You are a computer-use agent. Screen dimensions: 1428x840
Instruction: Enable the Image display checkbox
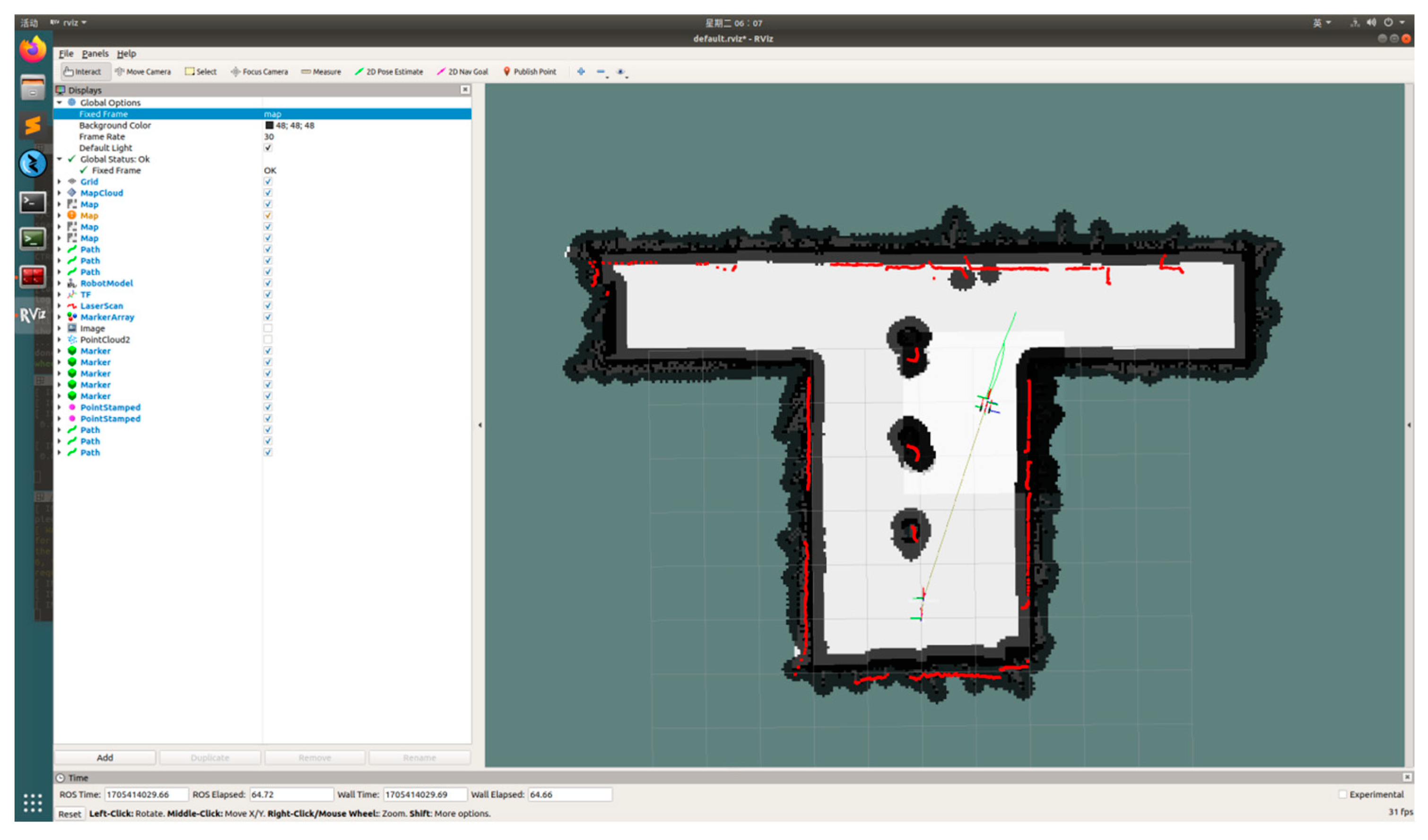pyautogui.click(x=268, y=329)
